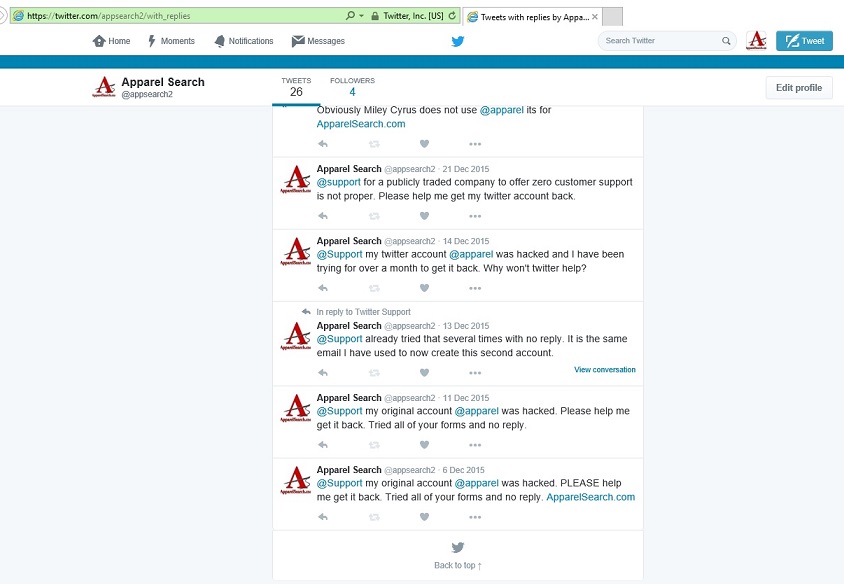
Task: Like the 11 Dec 2015 tweet
Action: click(x=424, y=445)
